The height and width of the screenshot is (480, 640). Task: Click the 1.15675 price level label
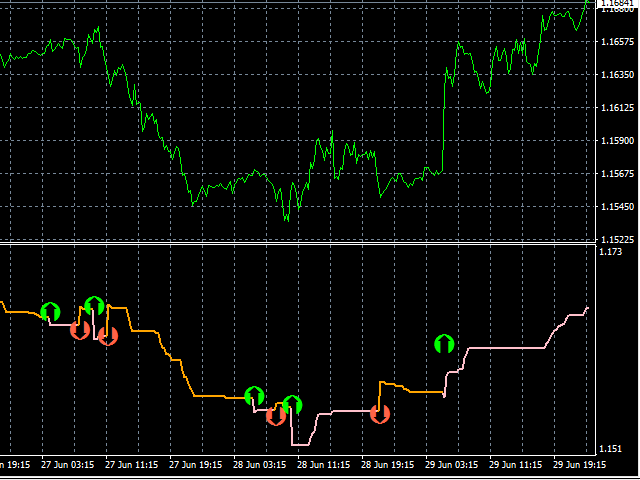(618, 174)
